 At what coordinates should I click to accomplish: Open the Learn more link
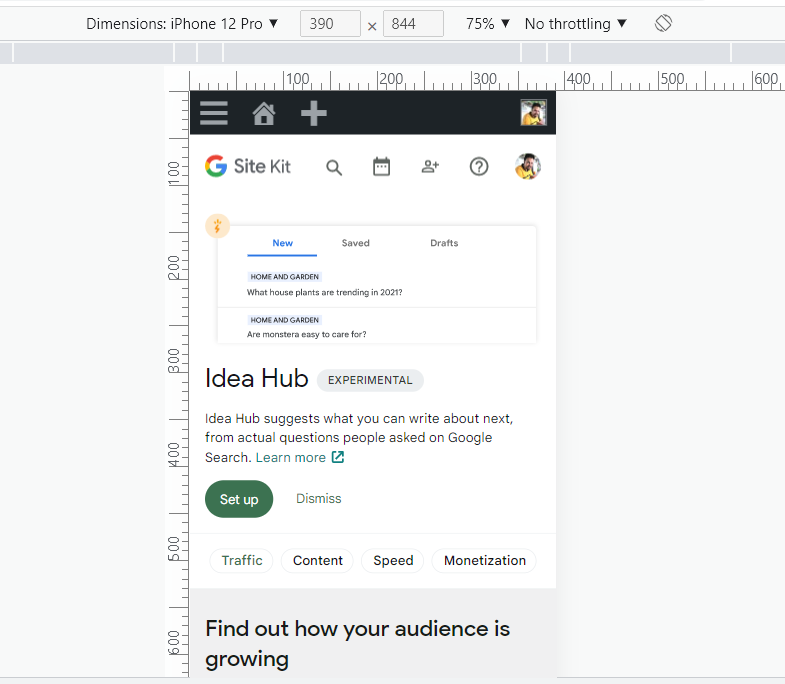[x=291, y=458]
